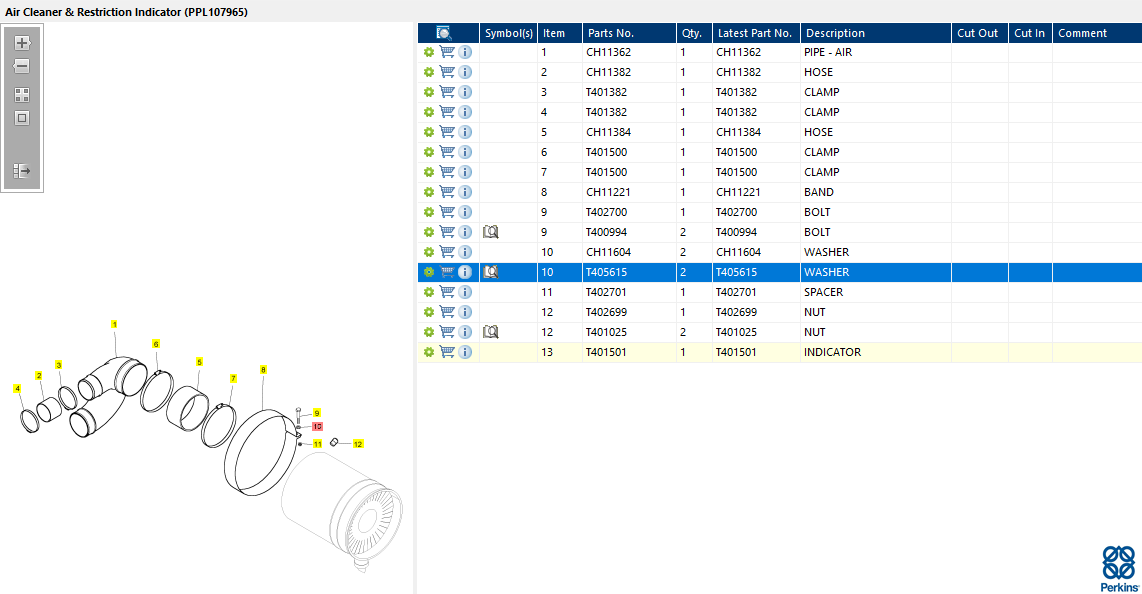
Task: Show info for item 6 CLAMP T401500
Action: 465,152
